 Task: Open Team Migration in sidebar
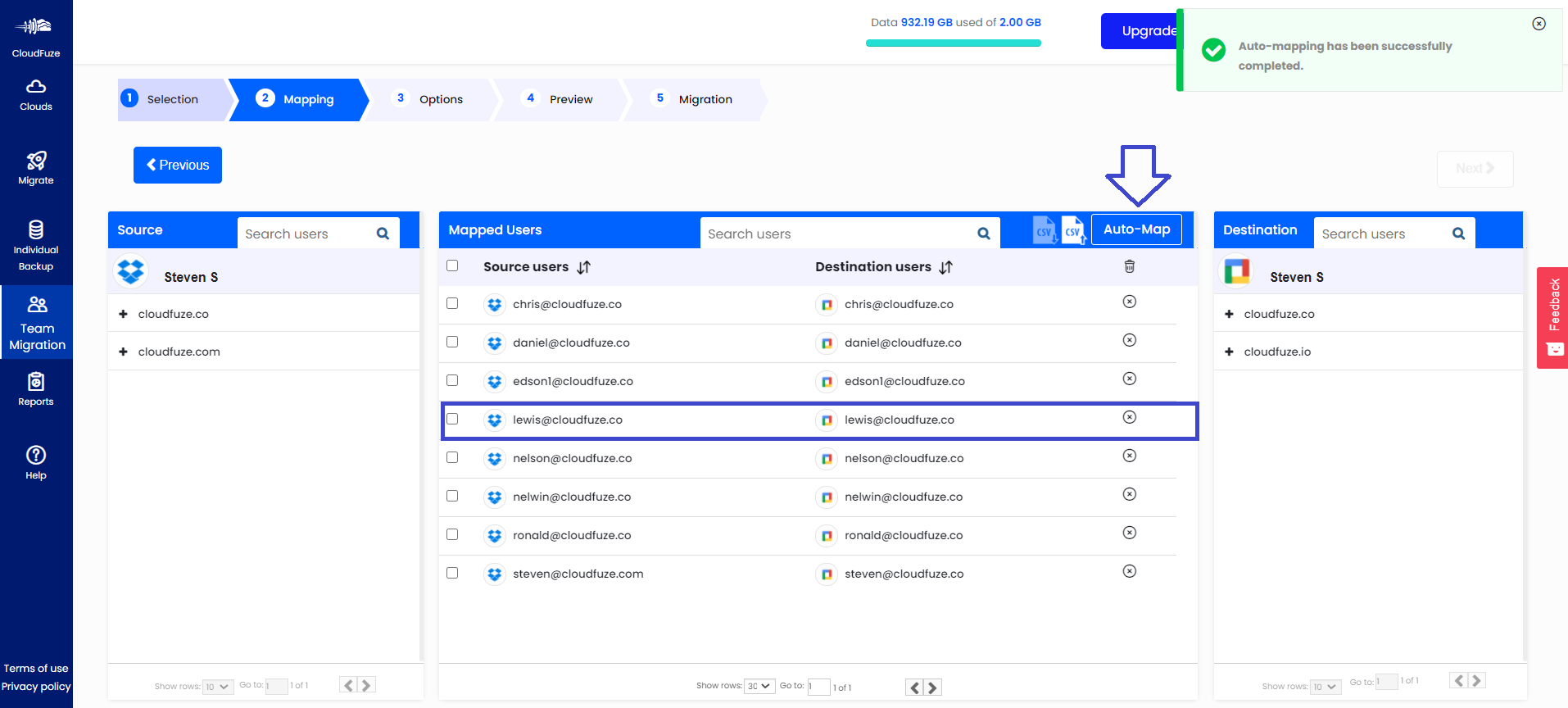pos(37,322)
